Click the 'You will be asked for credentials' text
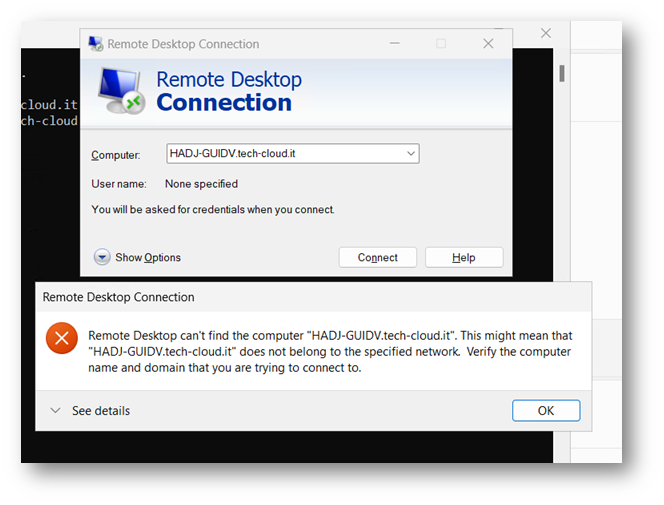664x505 pixels. pyautogui.click(x=213, y=210)
